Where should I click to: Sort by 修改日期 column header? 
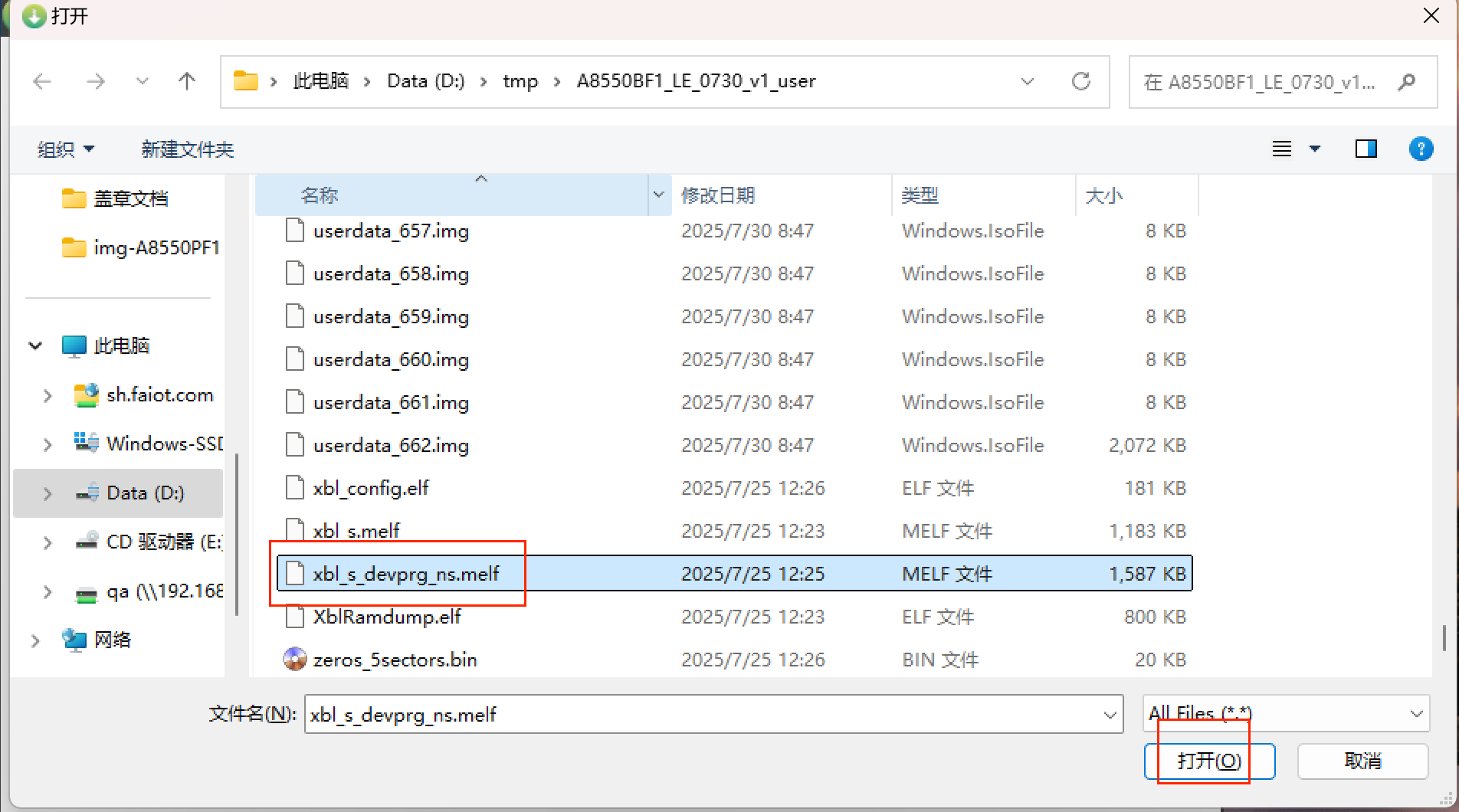[x=782, y=195]
